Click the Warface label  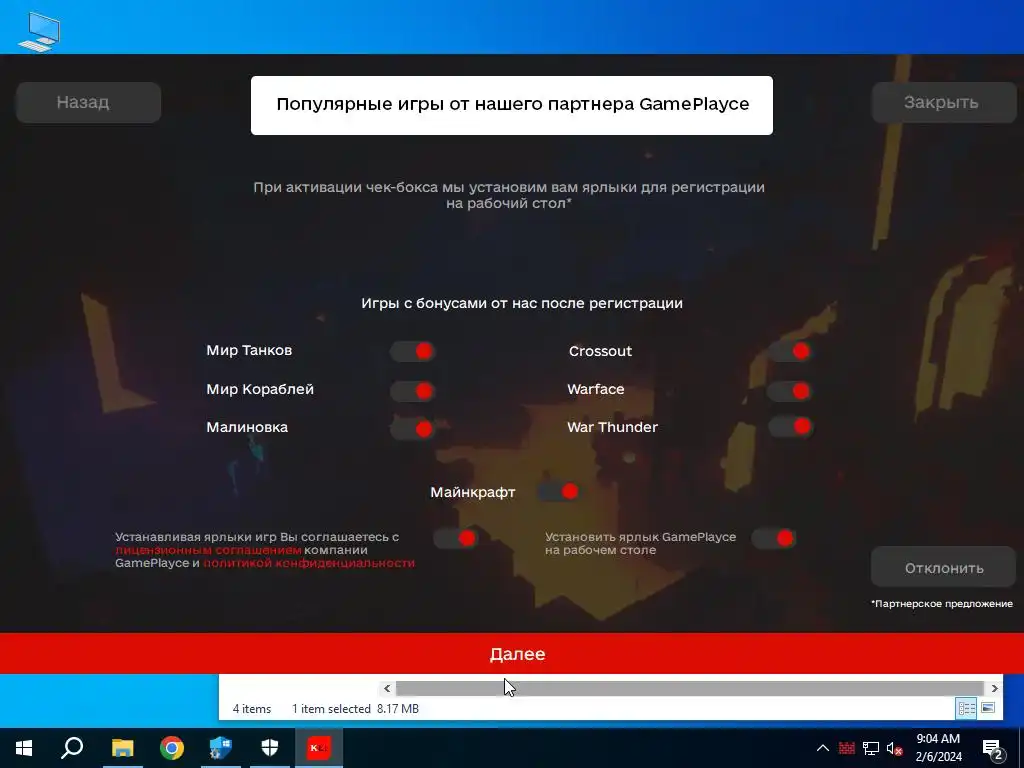point(596,389)
